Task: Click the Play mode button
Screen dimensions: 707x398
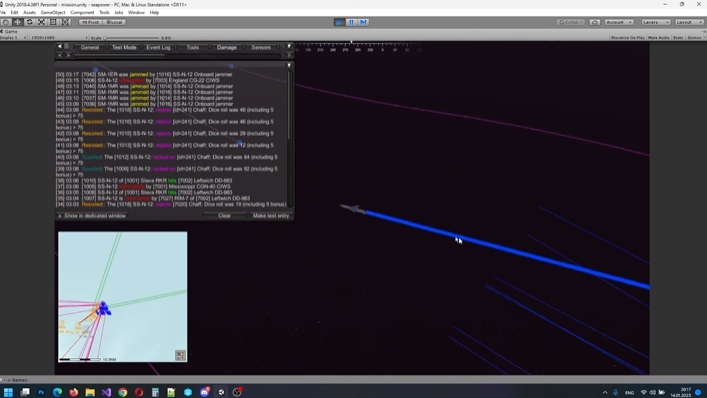Action: [x=339, y=22]
